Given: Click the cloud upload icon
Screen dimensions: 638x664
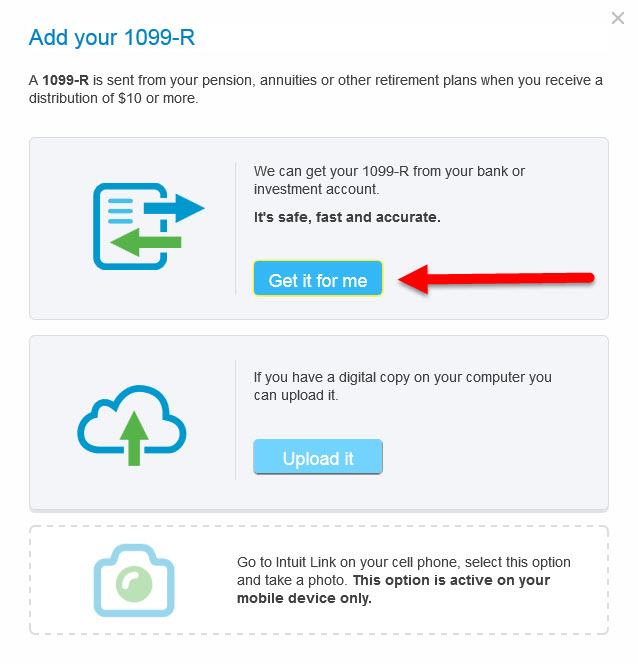Looking at the screenshot, I should pyautogui.click(x=132, y=425).
